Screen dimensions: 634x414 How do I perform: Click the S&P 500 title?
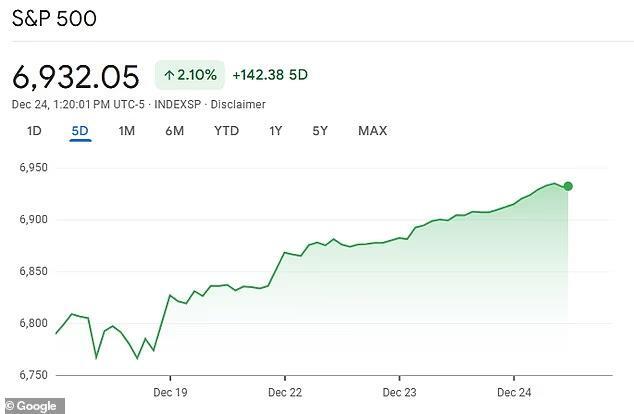coord(55,20)
